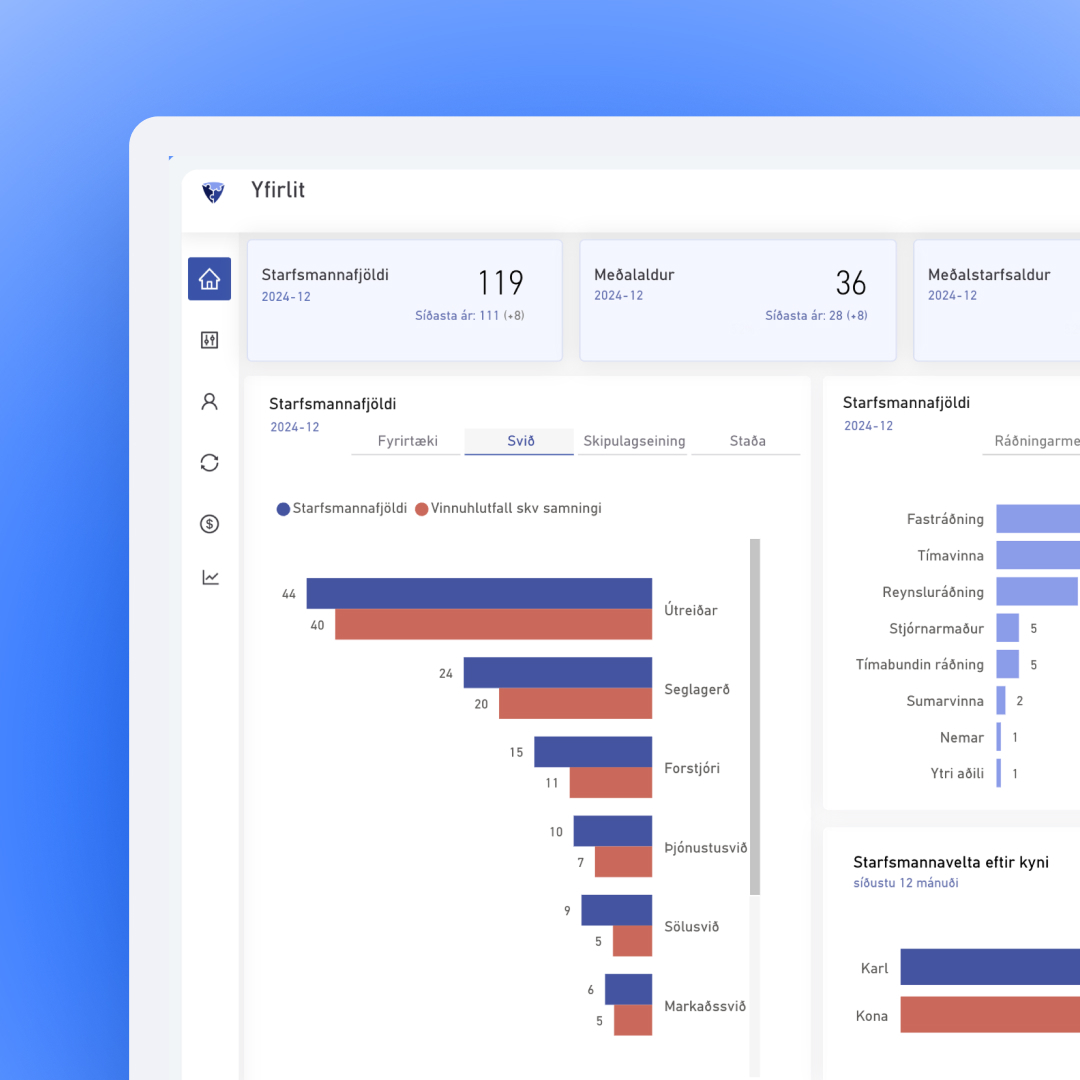The image size is (1080, 1080).
Task: Open the salary dollar icon in sidebar
Action: pos(209,524)
